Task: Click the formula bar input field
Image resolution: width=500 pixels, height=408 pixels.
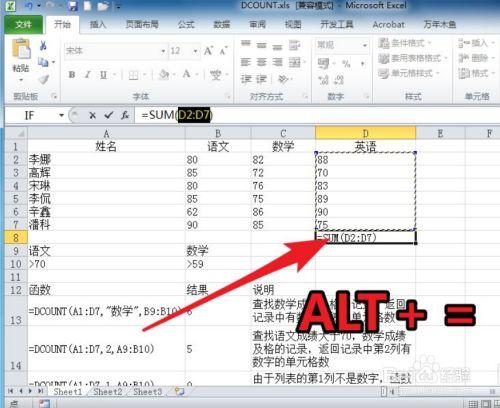Action: (x=317, y=115)
